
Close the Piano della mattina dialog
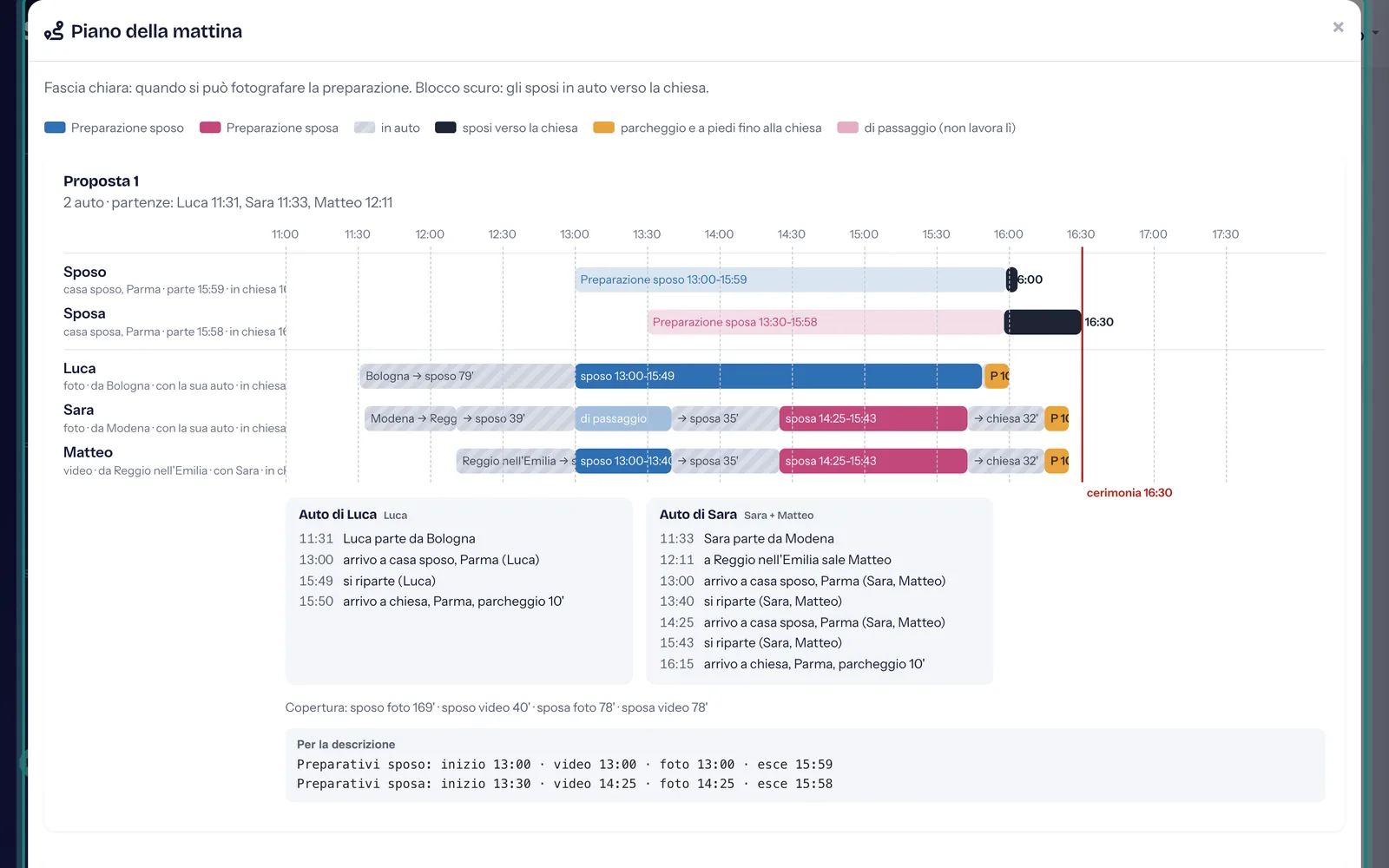(1338, 28)
